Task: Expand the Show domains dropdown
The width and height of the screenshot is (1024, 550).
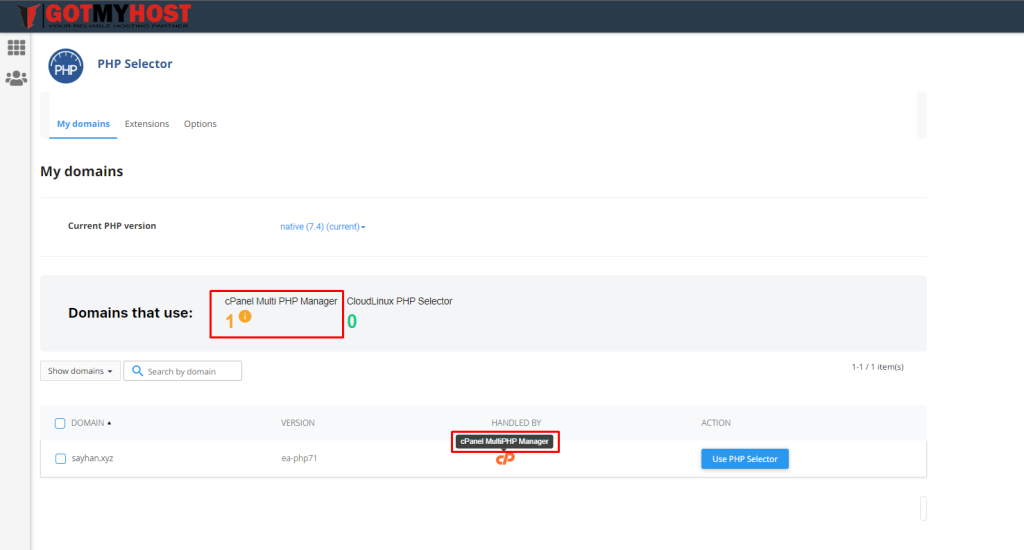Action: [80, 371]
